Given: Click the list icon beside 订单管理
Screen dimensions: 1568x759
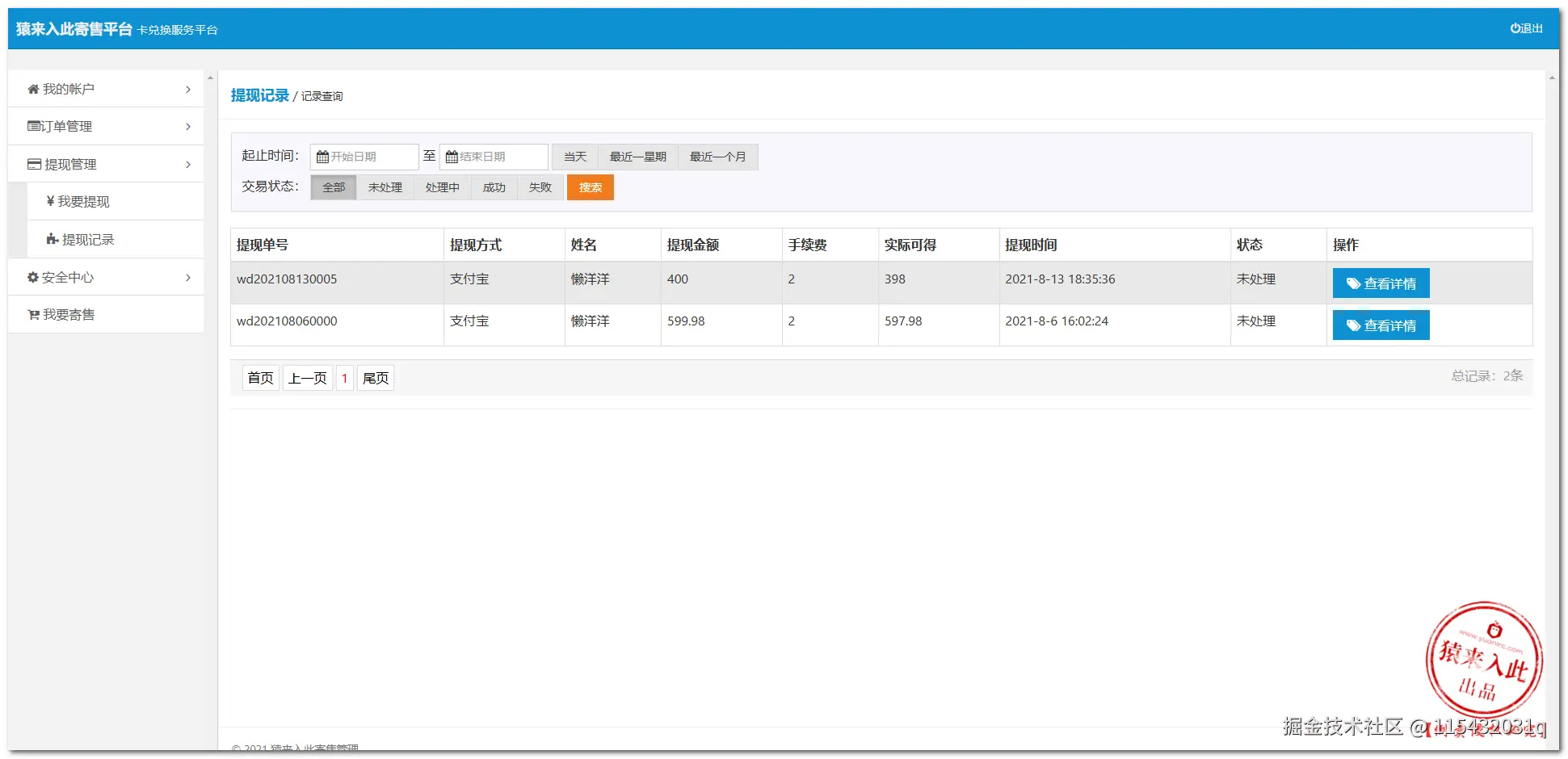Looking at the screenshot, I should click(33, 126).
